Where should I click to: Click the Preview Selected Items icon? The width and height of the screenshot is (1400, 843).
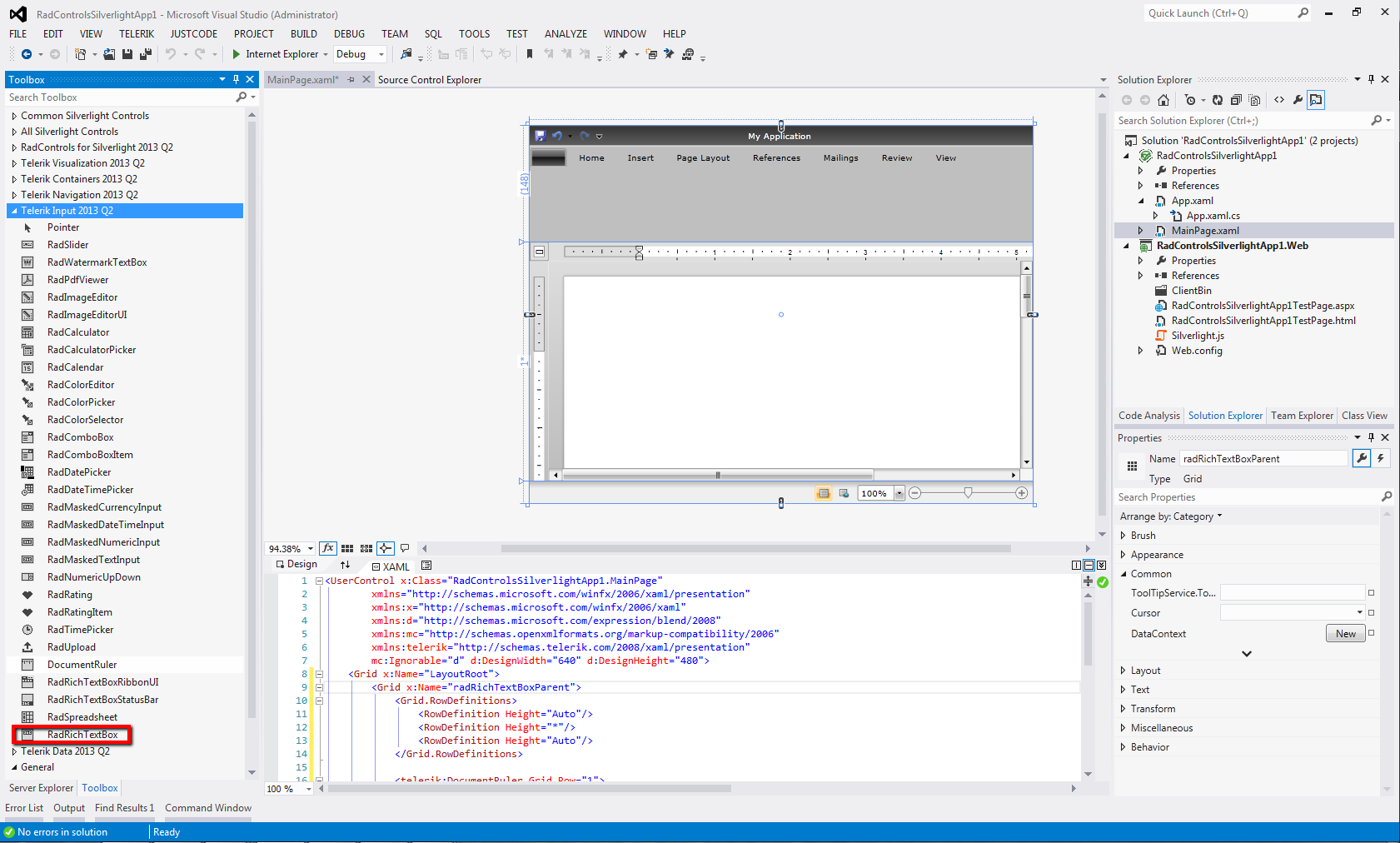1316,100
